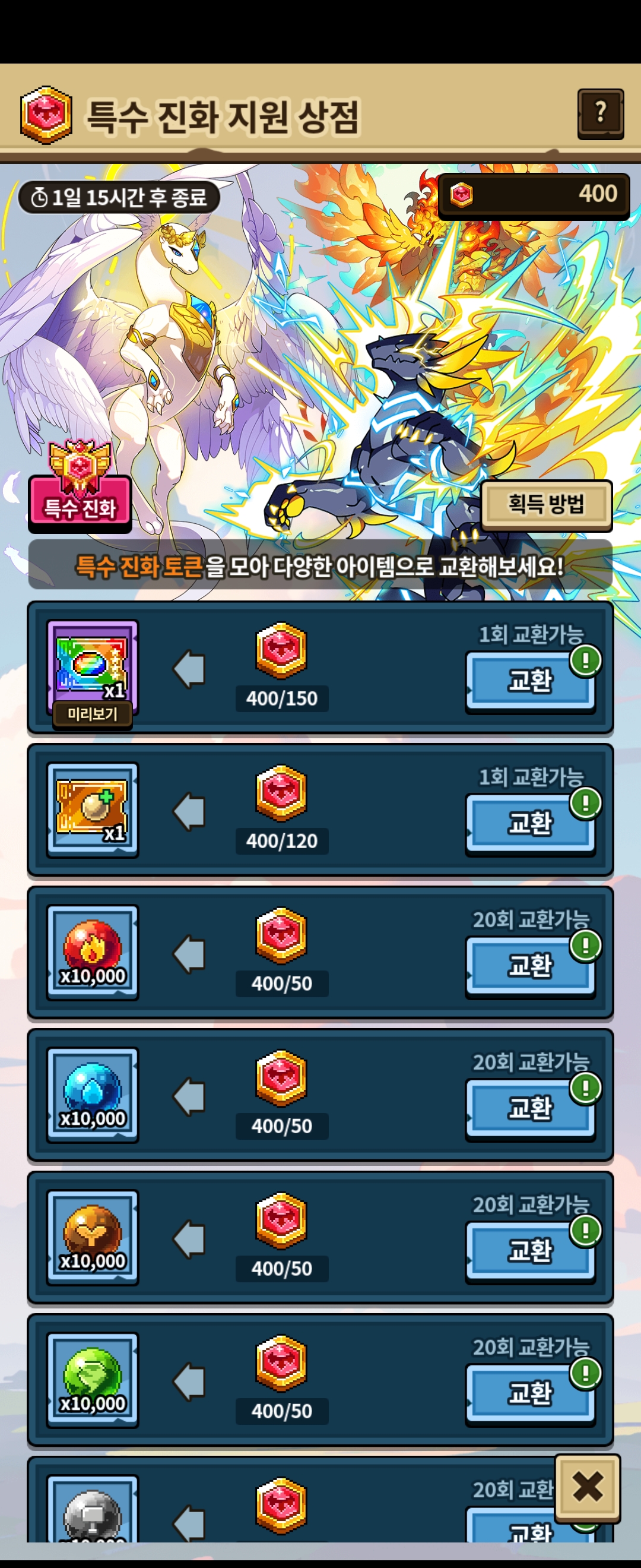Image resolution: width=641 pixels, height=1568 pixels.
Task: Select the red fire orb x10,000 item
Action: 93,952
